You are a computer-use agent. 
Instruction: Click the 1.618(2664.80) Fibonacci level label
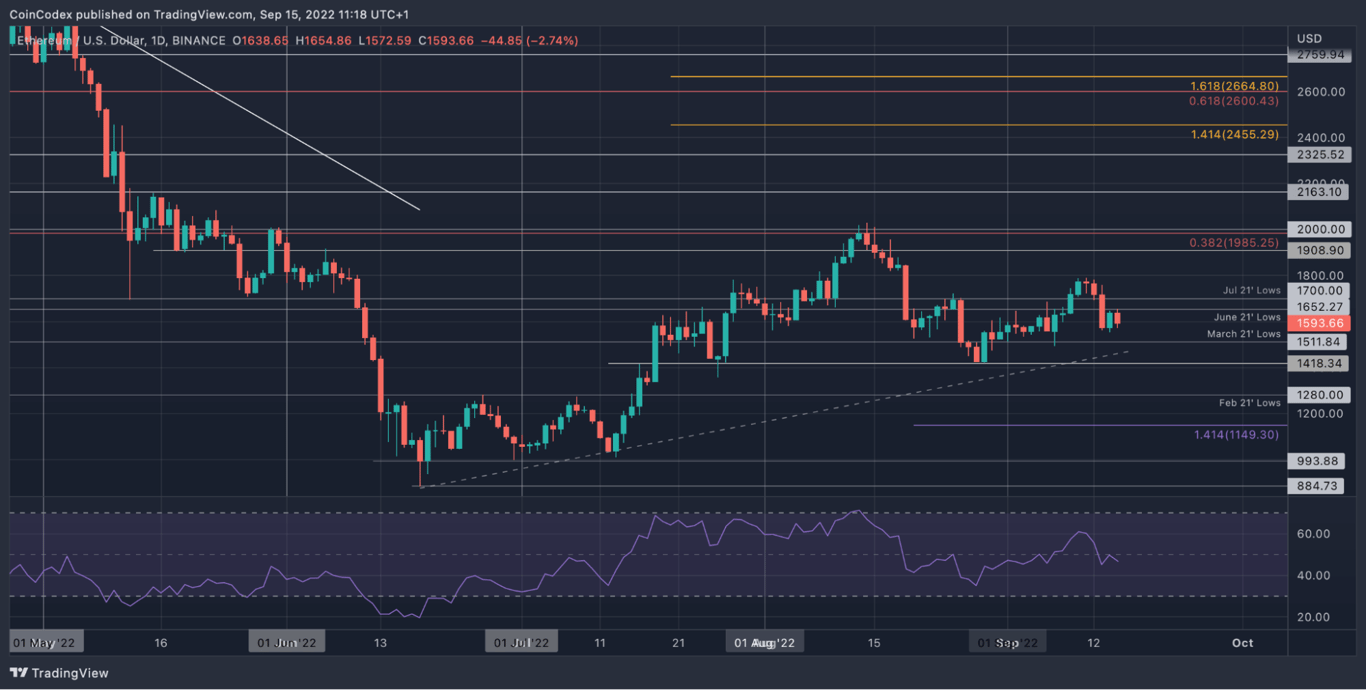tap(1233, 86)
